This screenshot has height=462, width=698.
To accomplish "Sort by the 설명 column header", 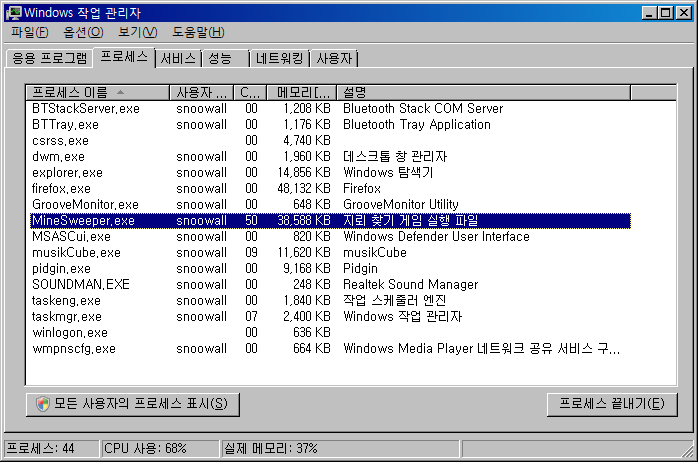I will [483, 92].
